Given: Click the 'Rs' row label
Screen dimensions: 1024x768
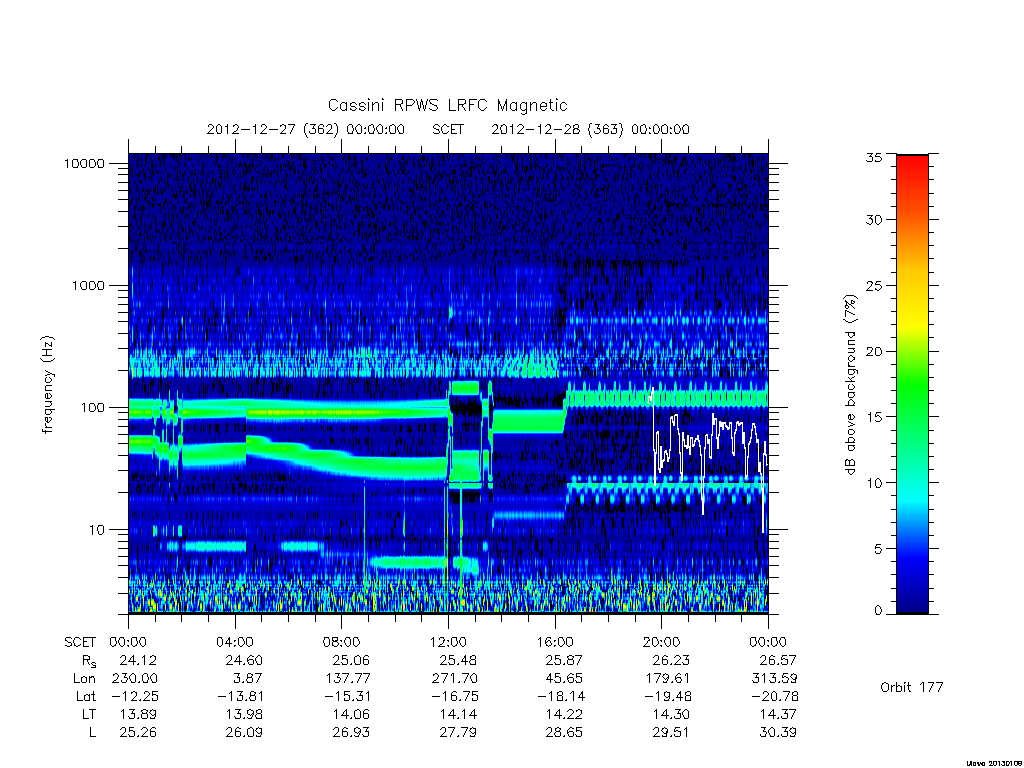Looking at the screenshot, I should tap(89, 662).
